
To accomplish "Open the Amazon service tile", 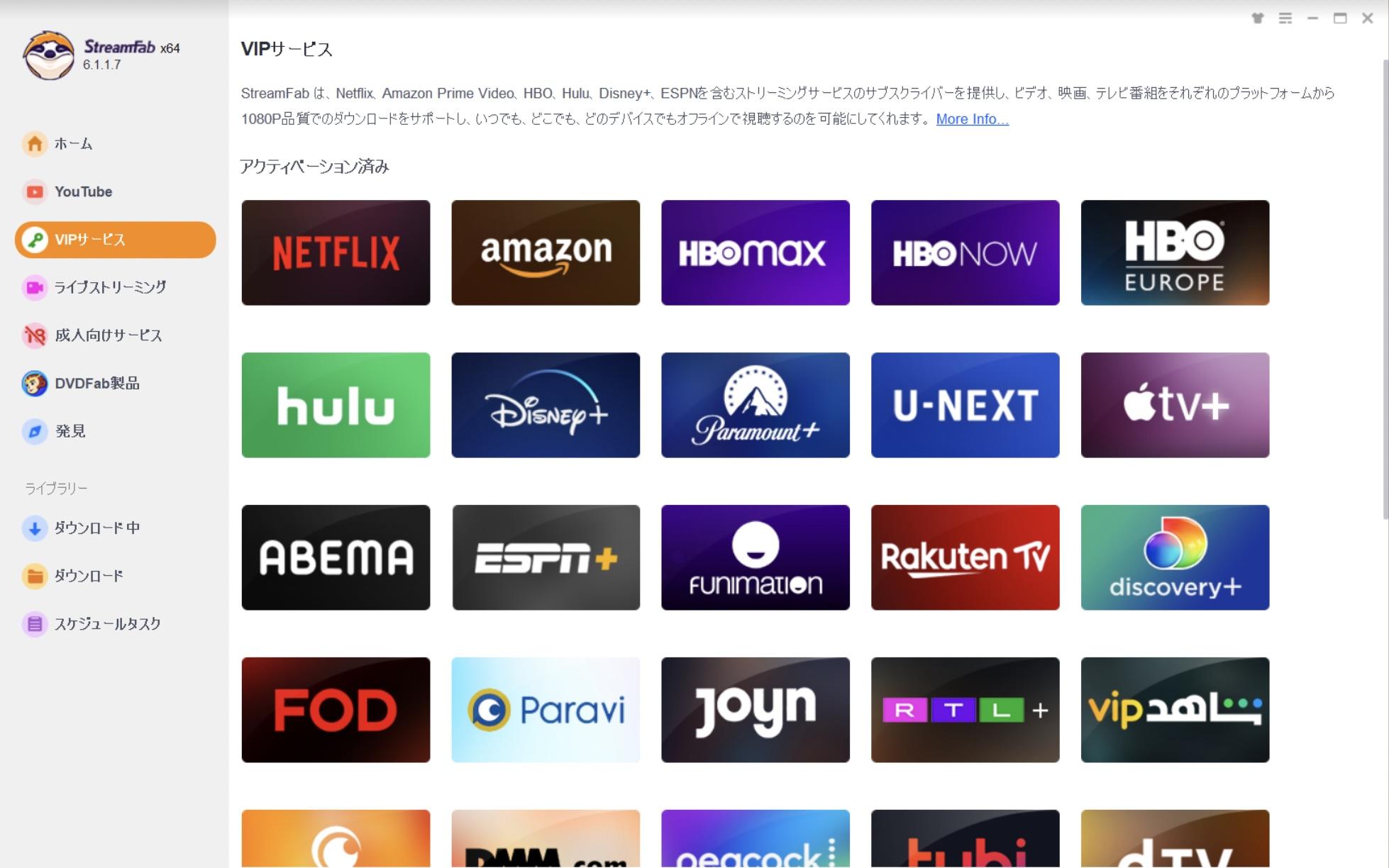I will coord(546,252).
